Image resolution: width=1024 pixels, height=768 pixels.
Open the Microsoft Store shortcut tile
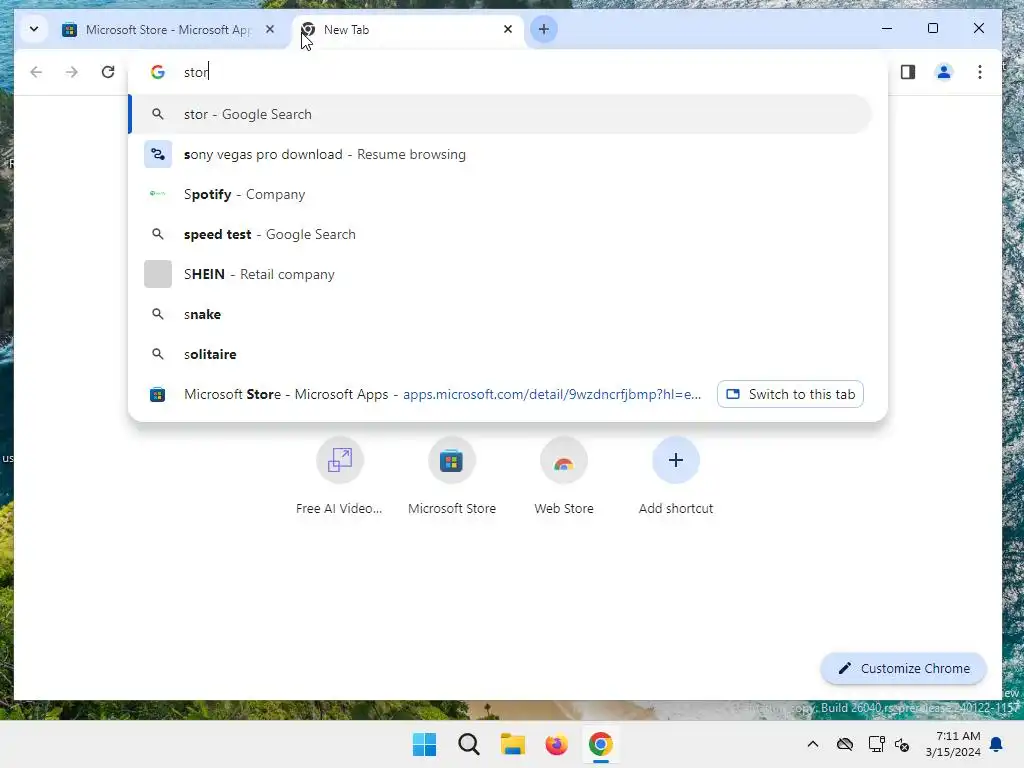tap(451, 477)
